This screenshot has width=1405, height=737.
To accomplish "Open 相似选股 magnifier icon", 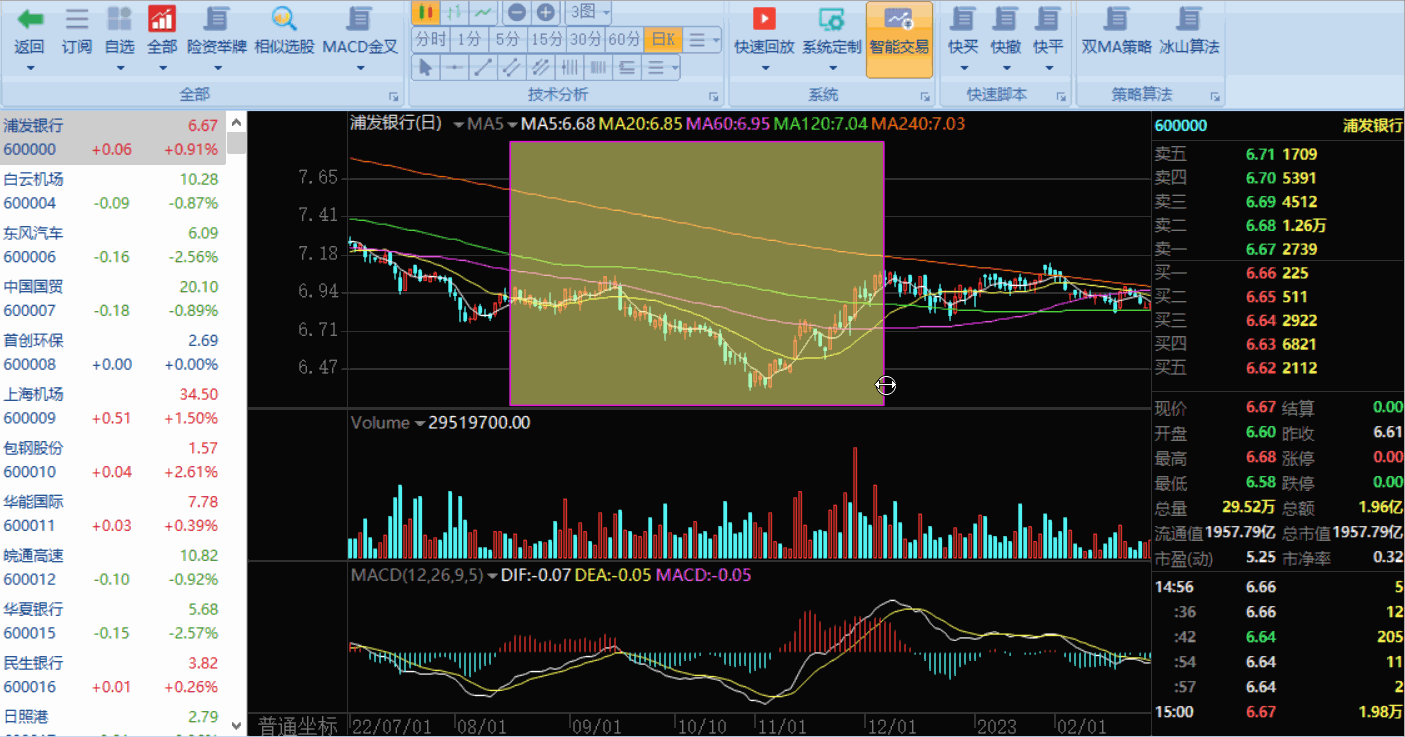I will coord(284,18).
